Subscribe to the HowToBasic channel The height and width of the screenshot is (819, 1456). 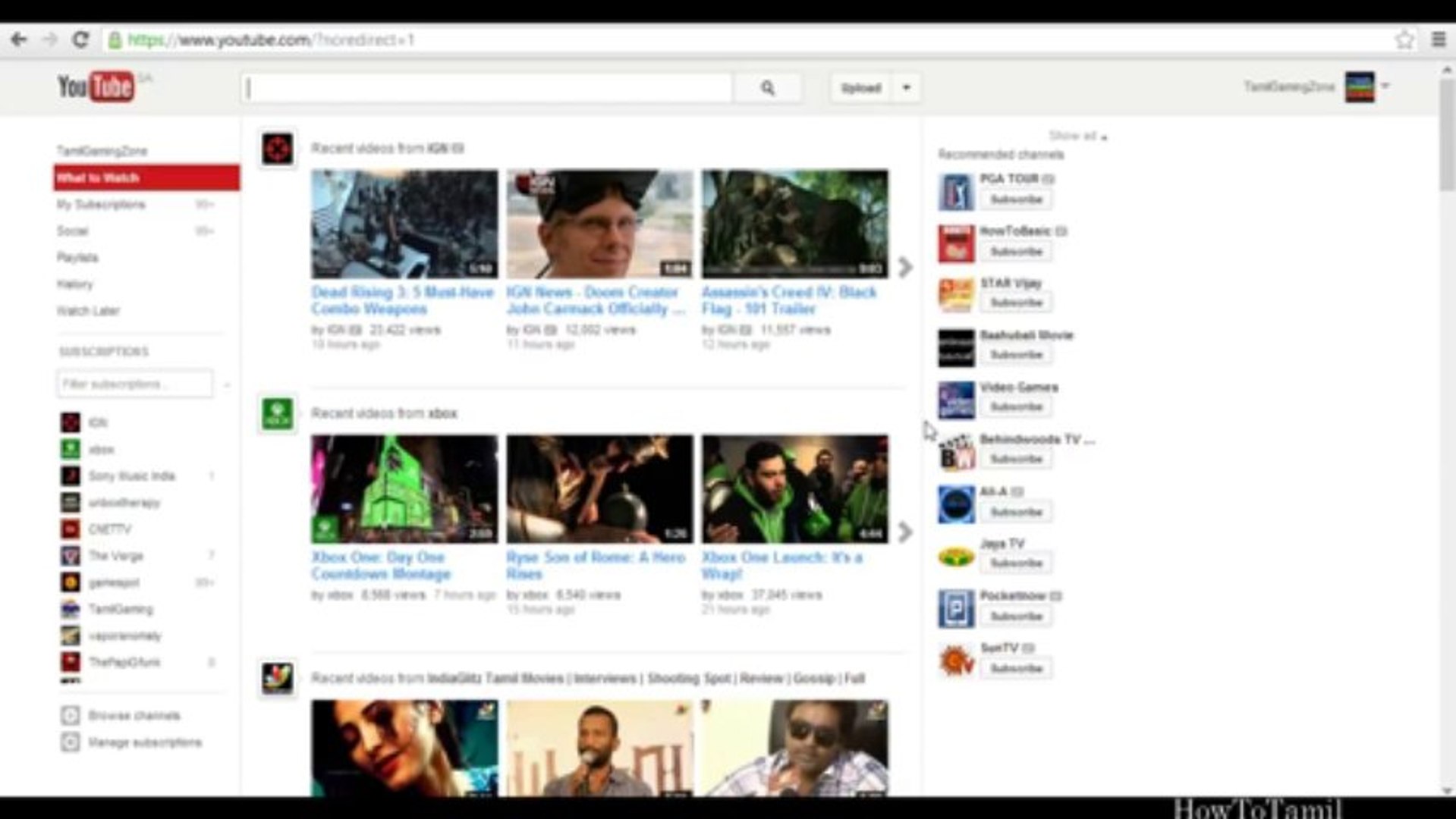1016,251
